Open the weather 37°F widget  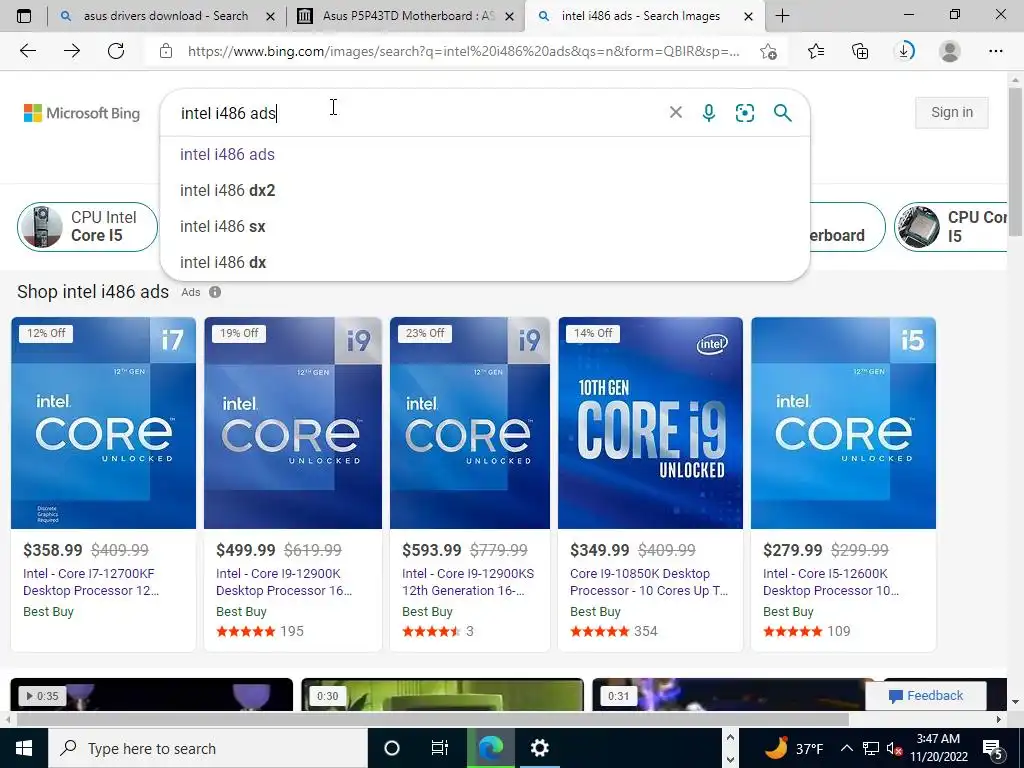pos(793,748)
